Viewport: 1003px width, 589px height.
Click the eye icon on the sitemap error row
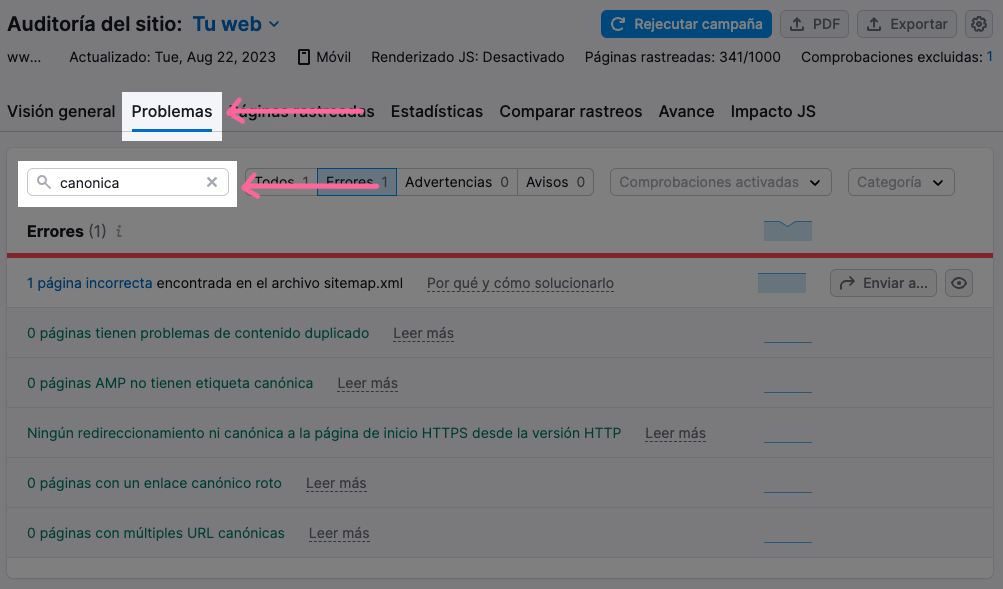coord(957,282)
